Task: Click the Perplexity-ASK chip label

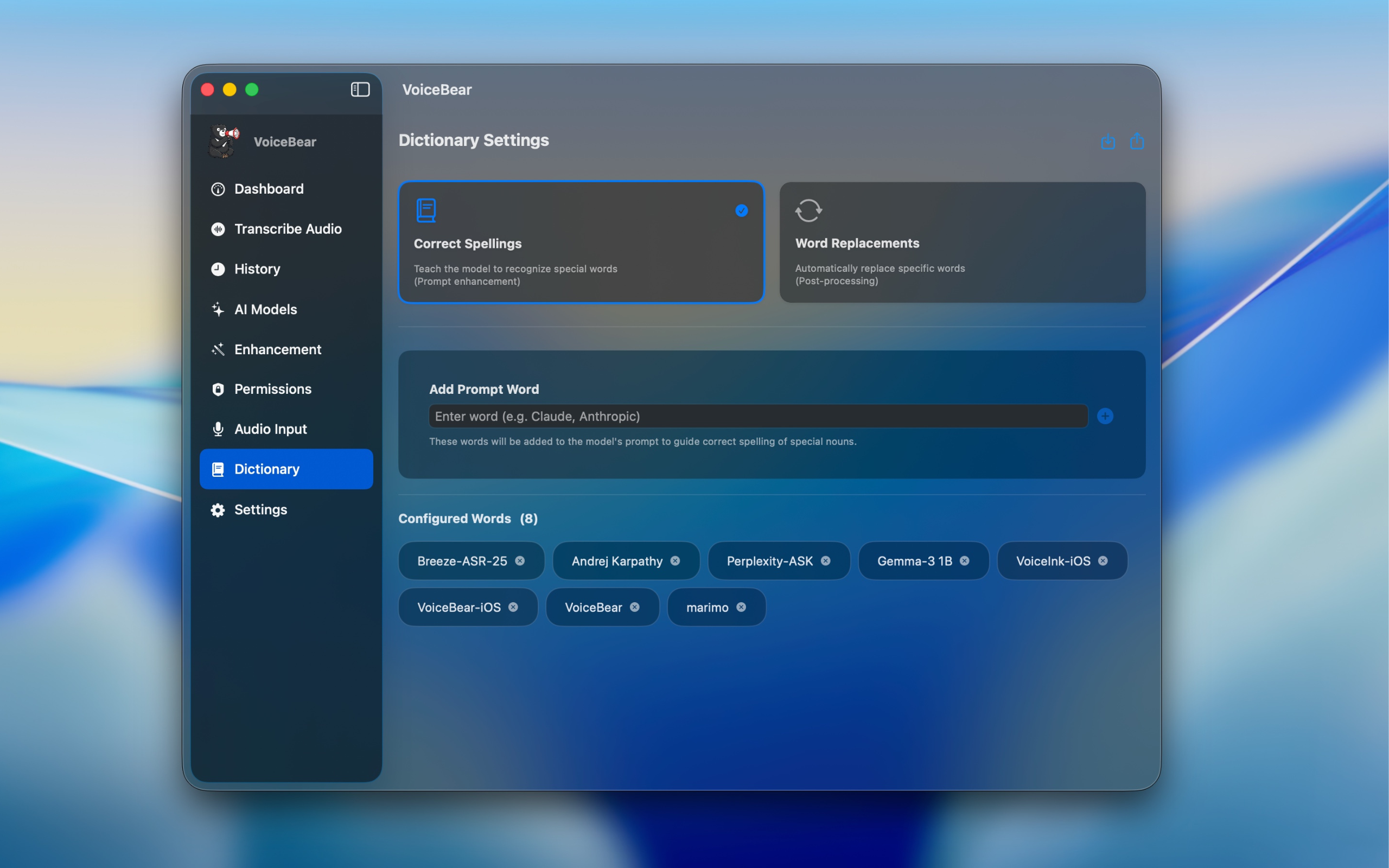Action: click(x=770, y=561)
